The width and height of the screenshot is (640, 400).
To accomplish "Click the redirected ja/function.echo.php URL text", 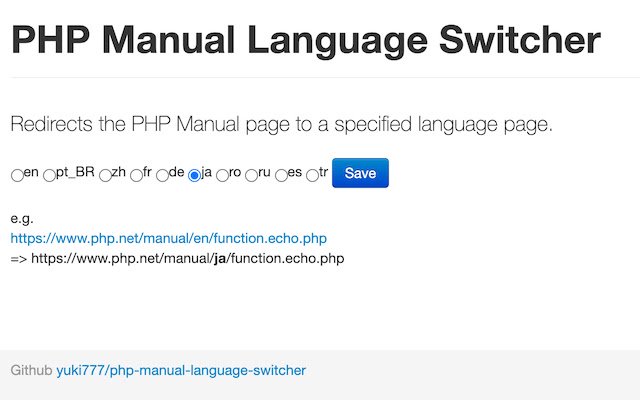I will coord(188,259).
